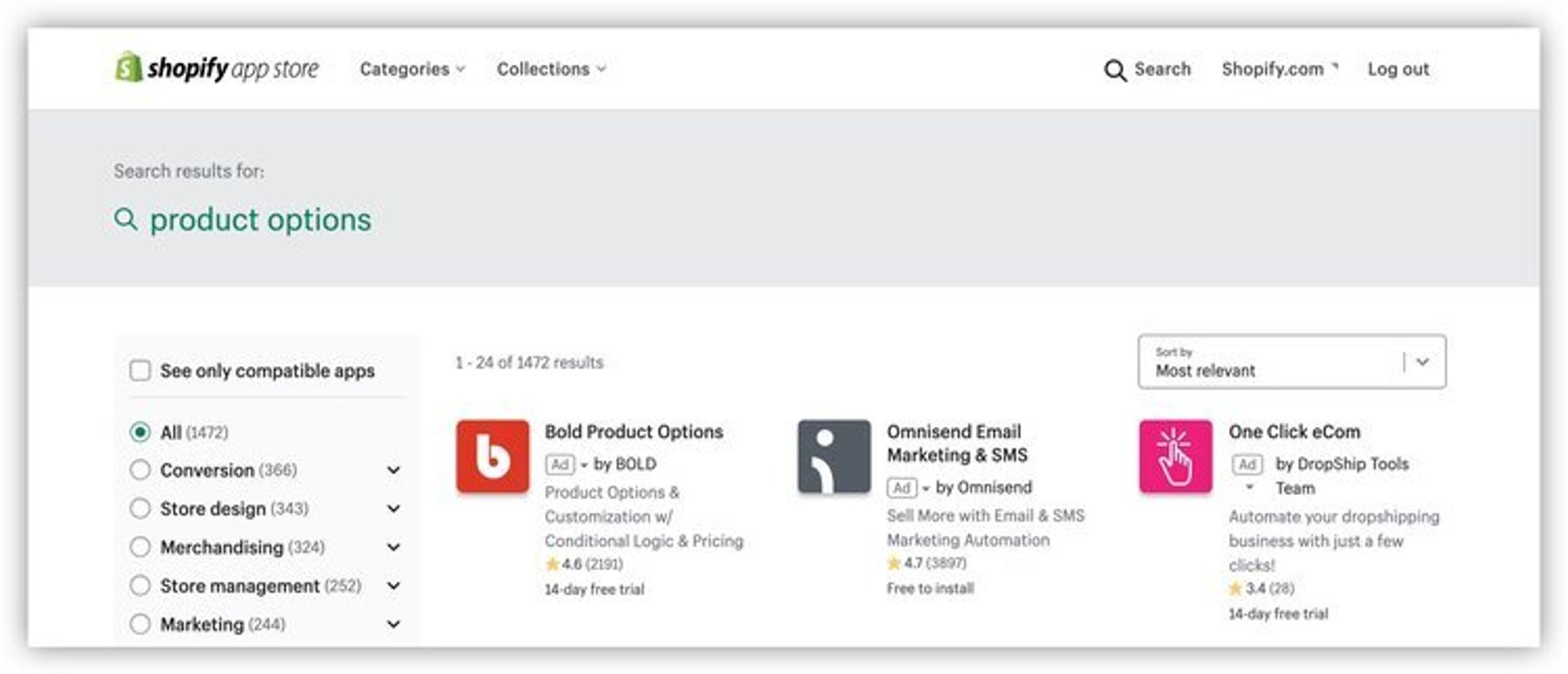Image resolution: width=1568 pixels, height=674 pixels.
Task: Expand the Marketing category chevron
Action: coord(394,624)
